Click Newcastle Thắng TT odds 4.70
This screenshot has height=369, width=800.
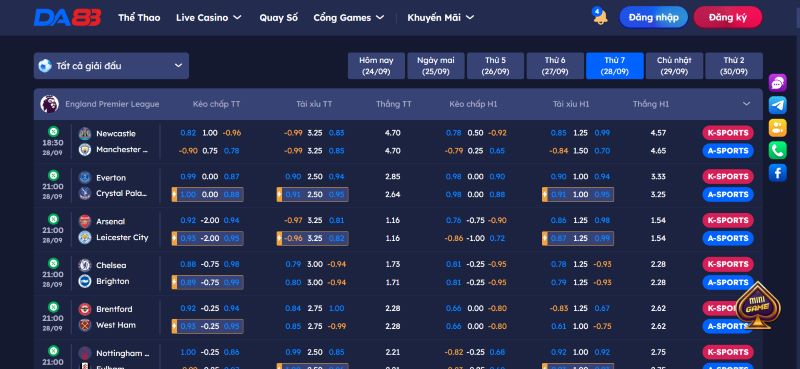pos(393,133)
